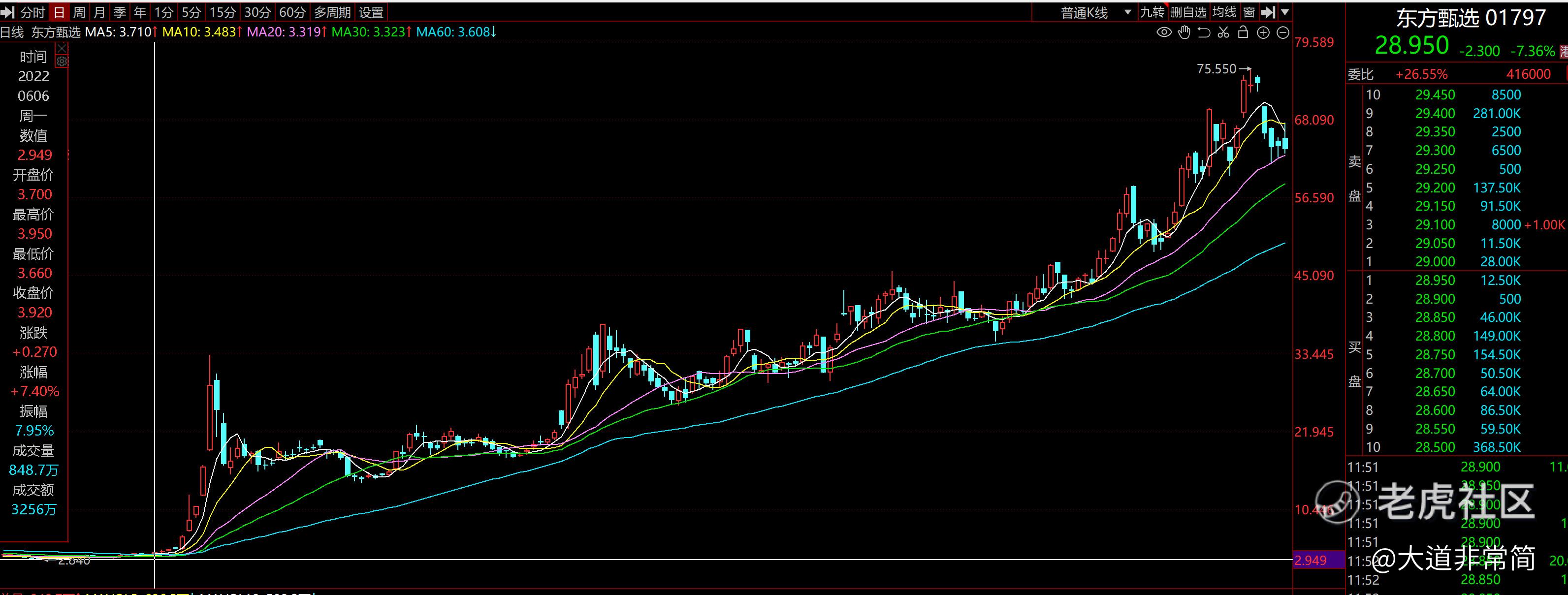Screen dimensions: 1568x595
Task: Click the 成交额 3256万 value
Action: point(33,509)
